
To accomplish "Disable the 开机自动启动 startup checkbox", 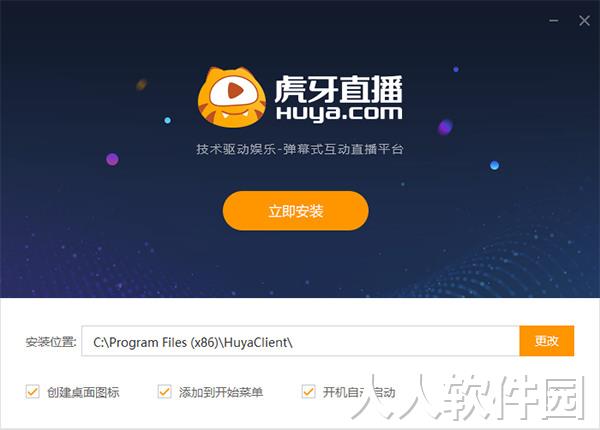I will pos(308,392).
